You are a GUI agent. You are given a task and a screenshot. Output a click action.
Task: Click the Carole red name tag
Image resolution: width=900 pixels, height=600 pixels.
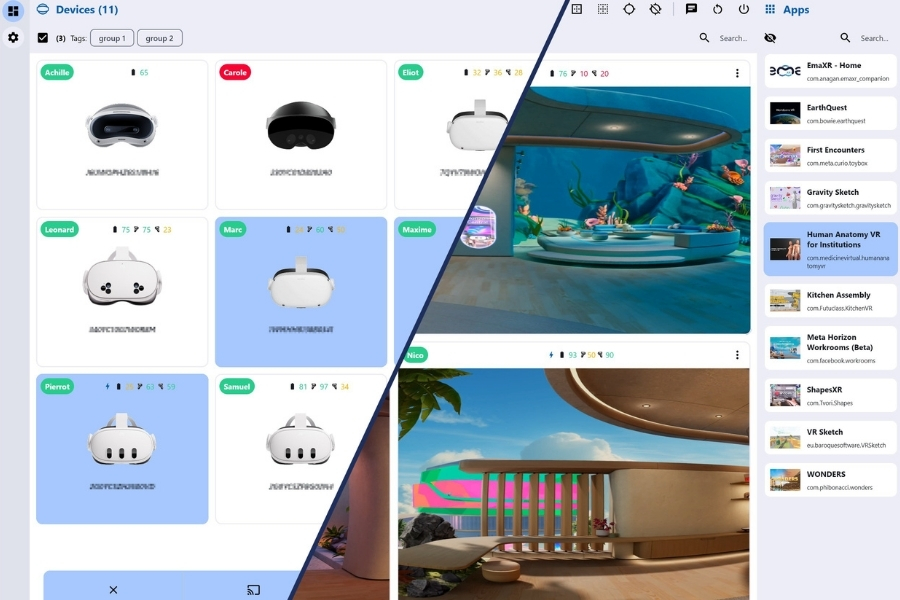click(235, 72)
